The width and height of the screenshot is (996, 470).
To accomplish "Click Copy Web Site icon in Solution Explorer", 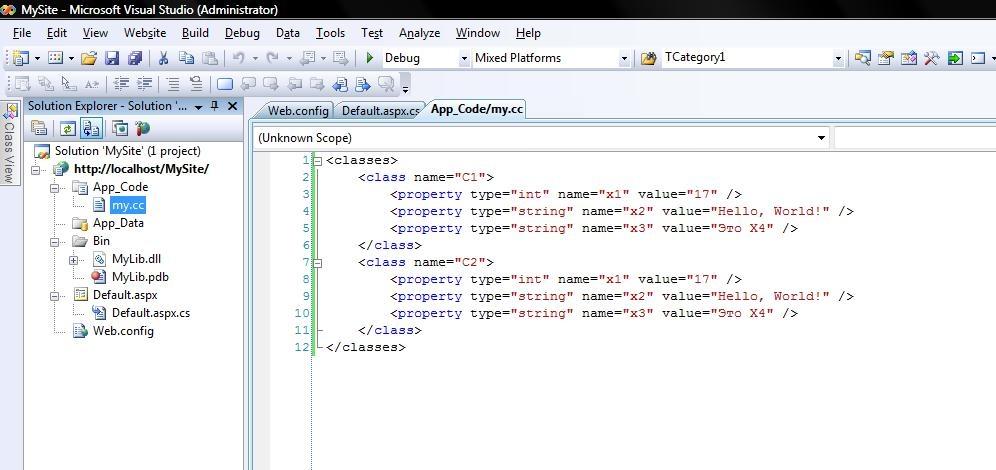I will pyautogui.click(x=119, y=128).
